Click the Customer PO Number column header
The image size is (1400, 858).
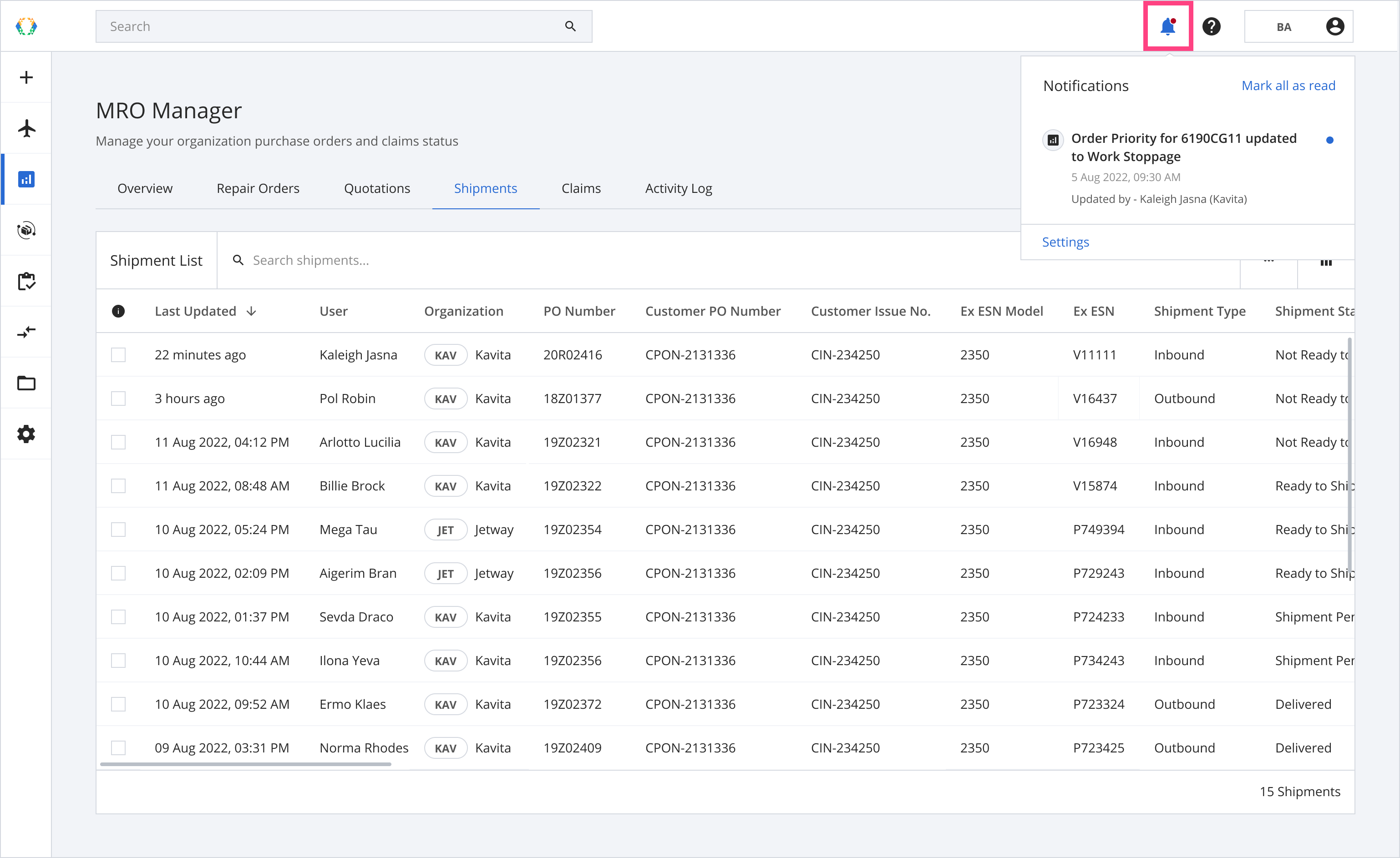(712, 311)
